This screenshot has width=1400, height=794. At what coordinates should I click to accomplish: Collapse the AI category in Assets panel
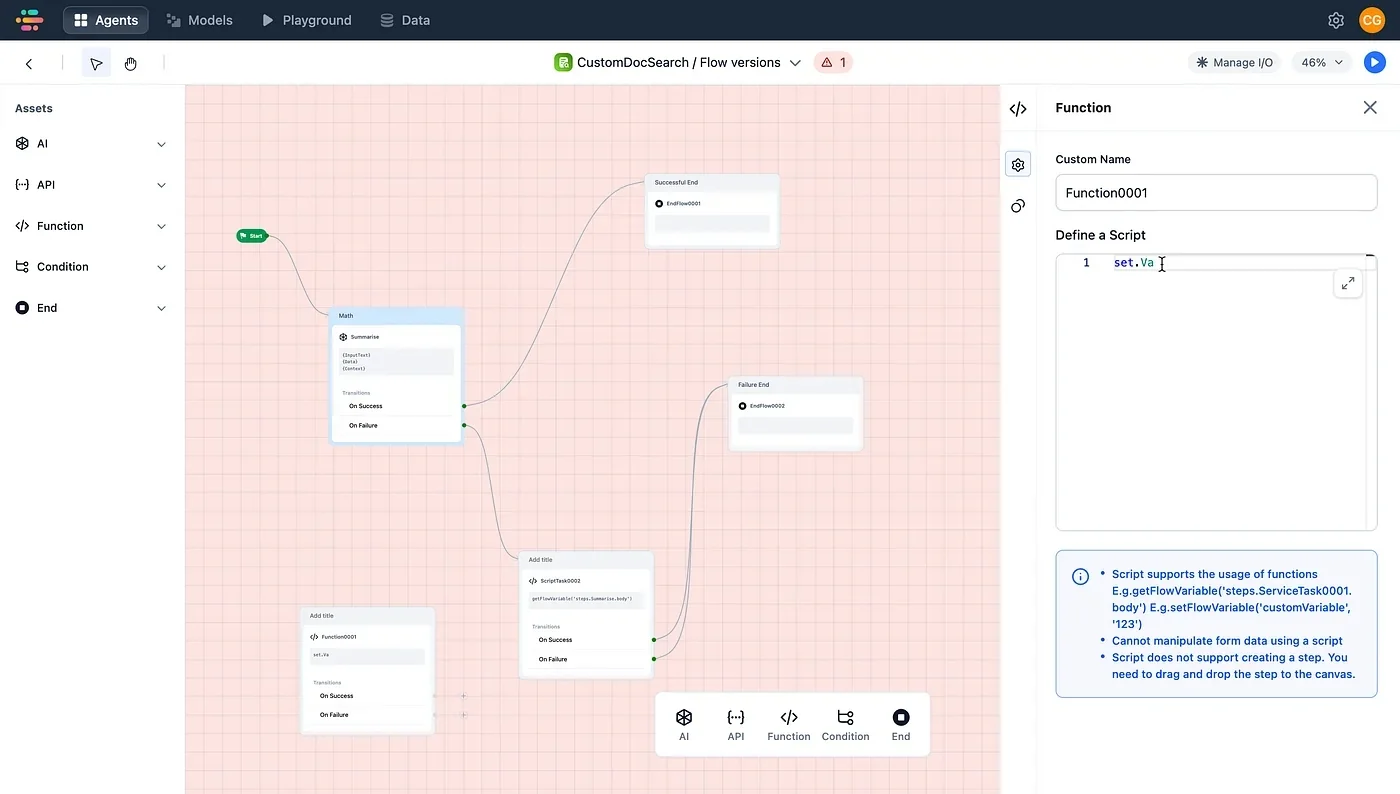(161, 143)
